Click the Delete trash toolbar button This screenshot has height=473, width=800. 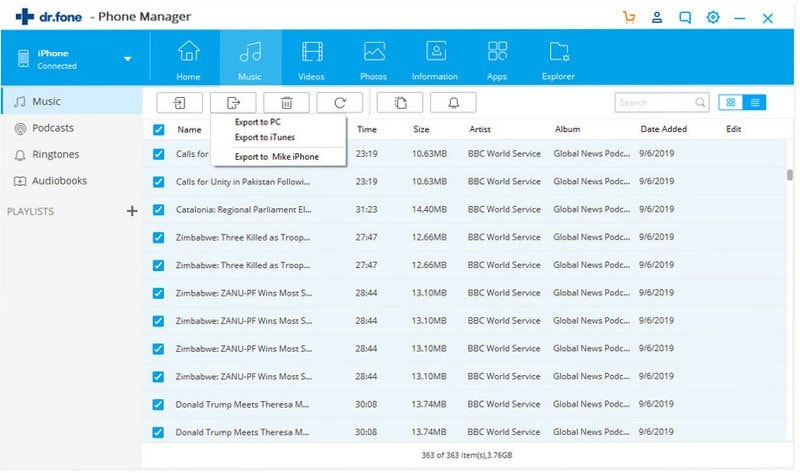pos(286,103)
